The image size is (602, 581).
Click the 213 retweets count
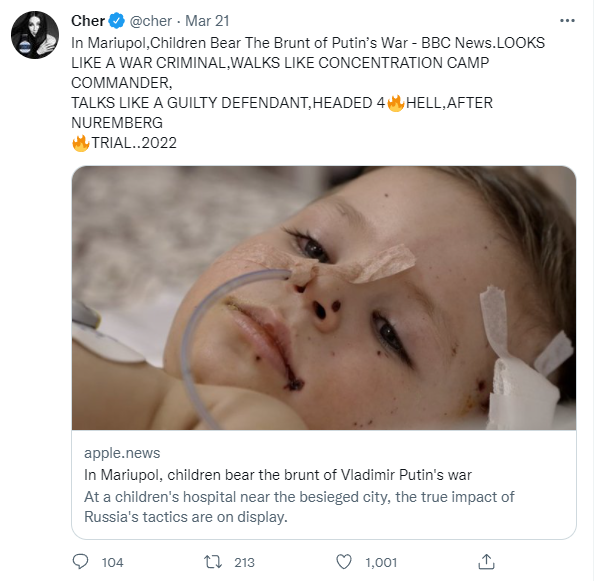pyautogui.click(x=244, y=562)
